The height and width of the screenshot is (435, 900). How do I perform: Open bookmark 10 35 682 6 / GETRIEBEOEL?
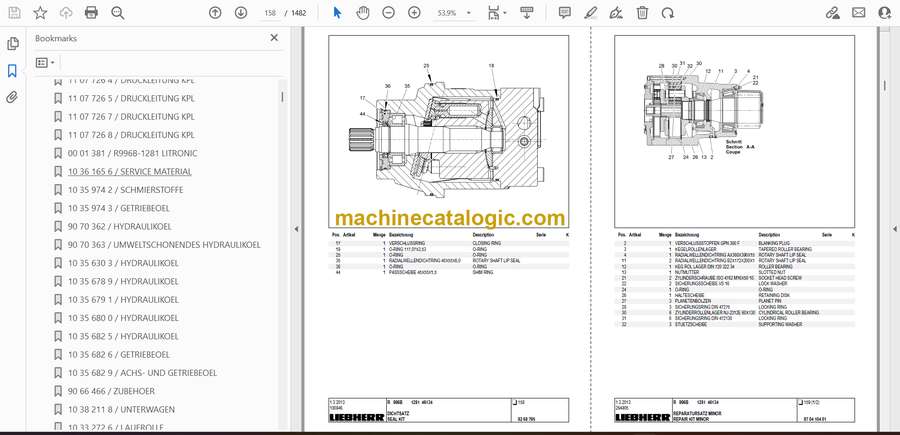coord(119,355)
